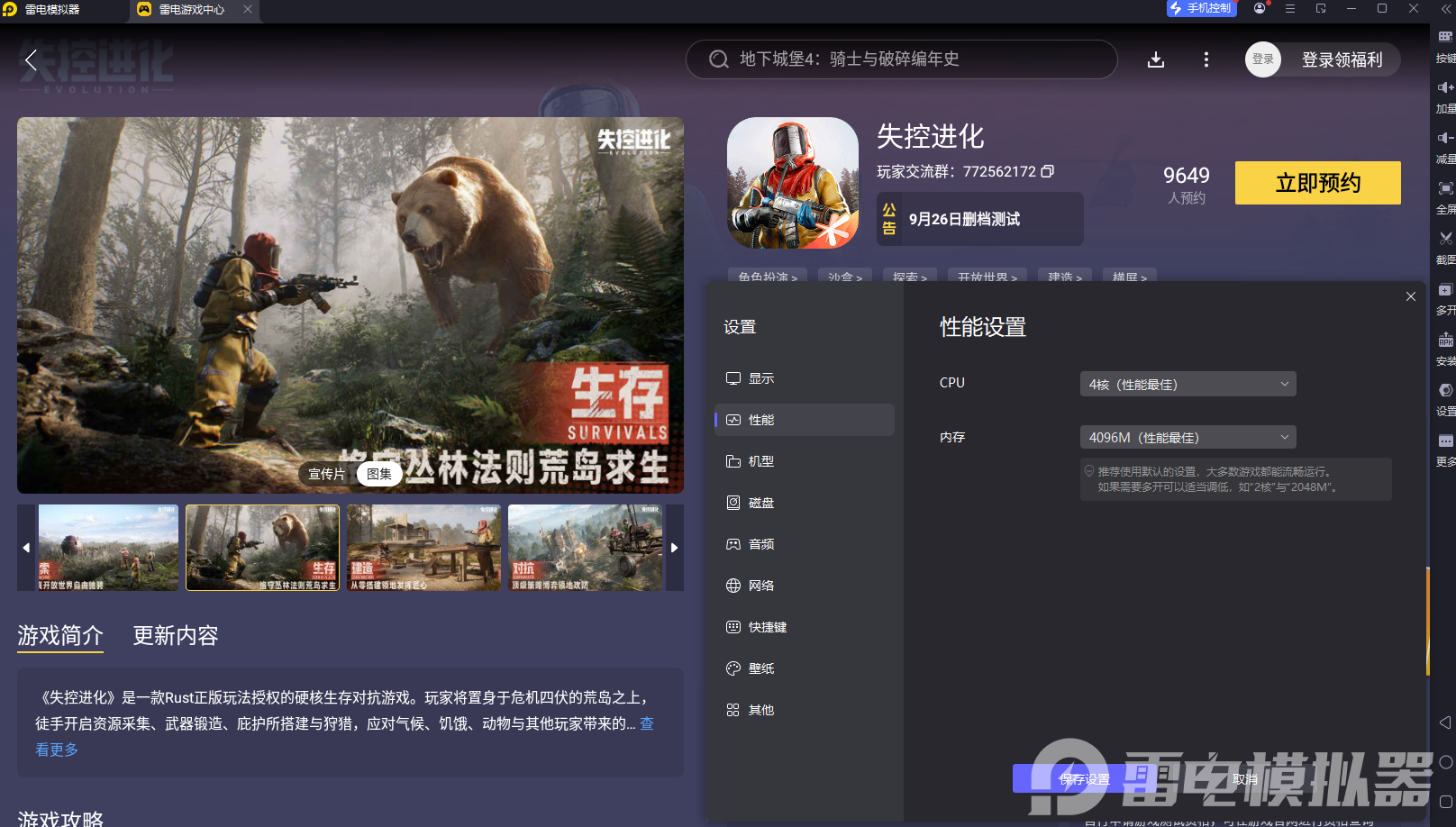Close the 雷电游戏中心 tab
1456x827 pixels.
pos(248,9)
